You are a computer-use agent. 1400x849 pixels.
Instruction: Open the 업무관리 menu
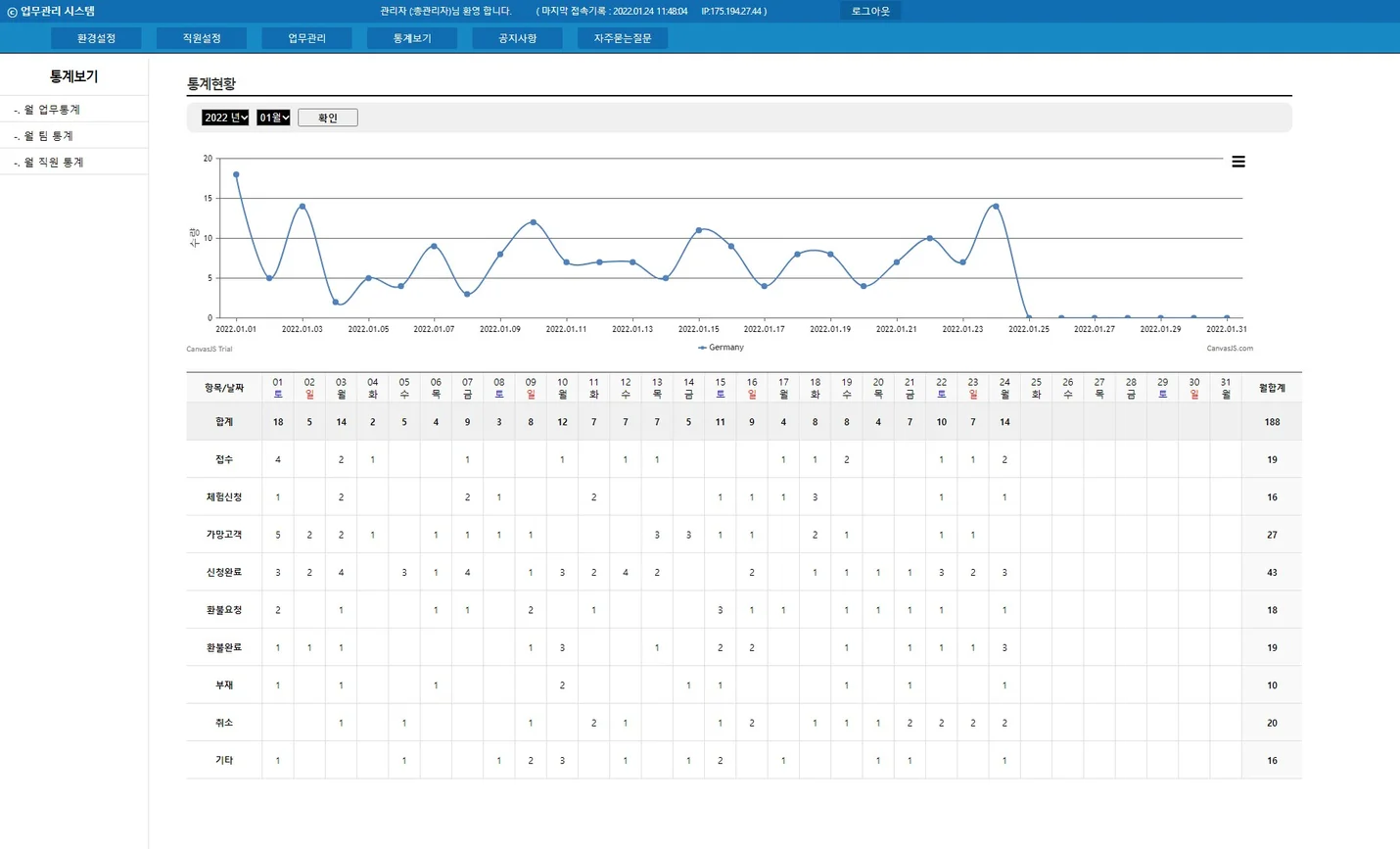pyautogui.click(x=306, y=38)
